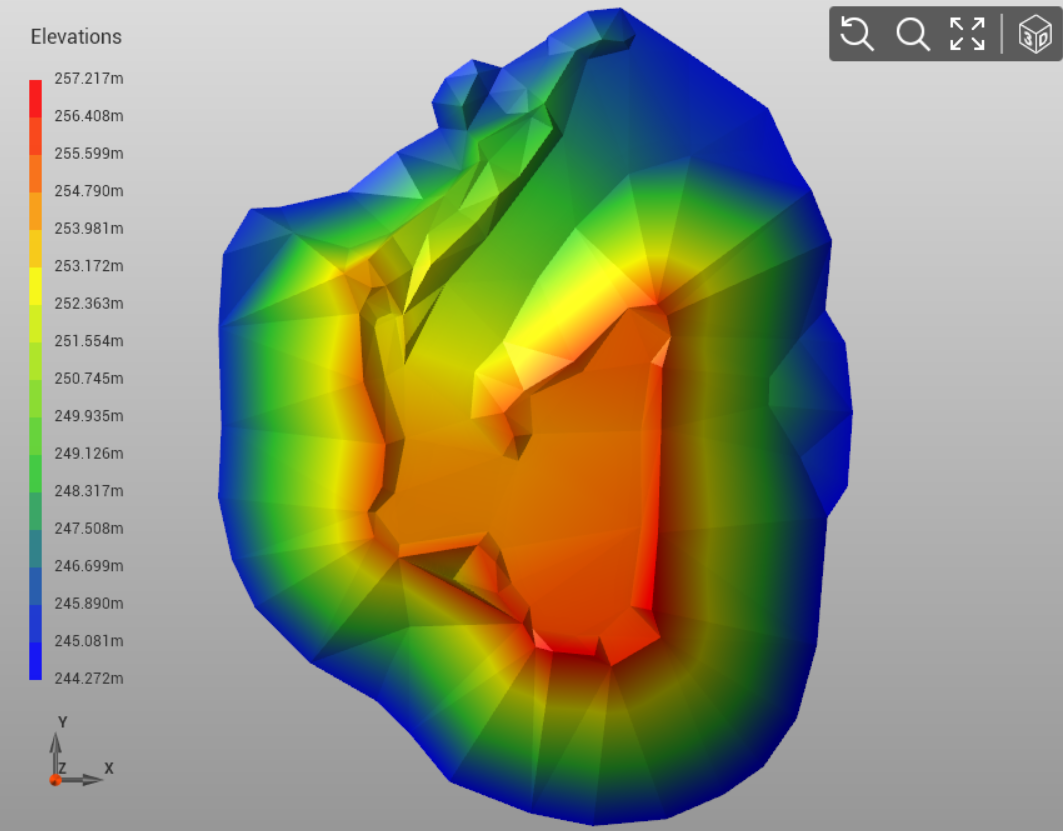This screenshot has width=1063, height=831.
Task: Select the 257.217m elevation label
Action: (x=88, y=78)
